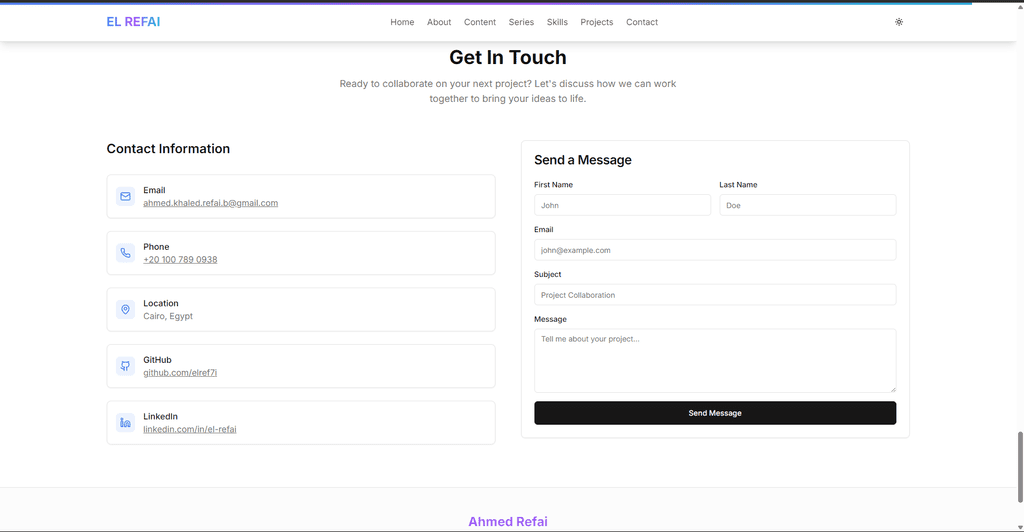Open the github.com/elref7i link

180,373
